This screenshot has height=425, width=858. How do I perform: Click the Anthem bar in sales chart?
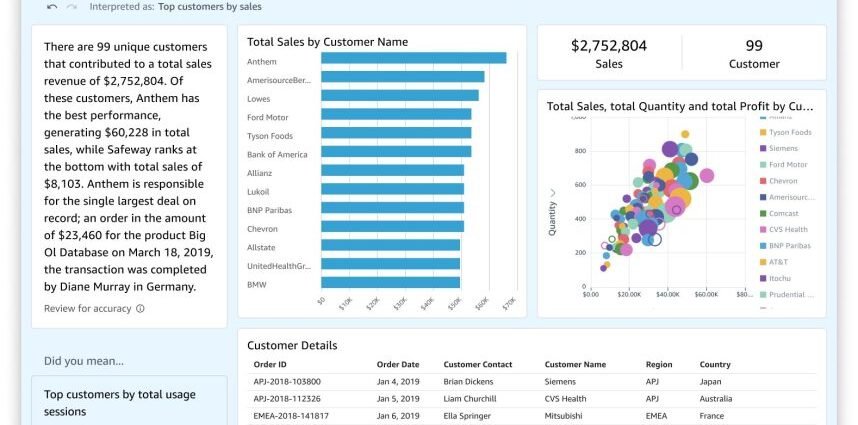[414, 58]
